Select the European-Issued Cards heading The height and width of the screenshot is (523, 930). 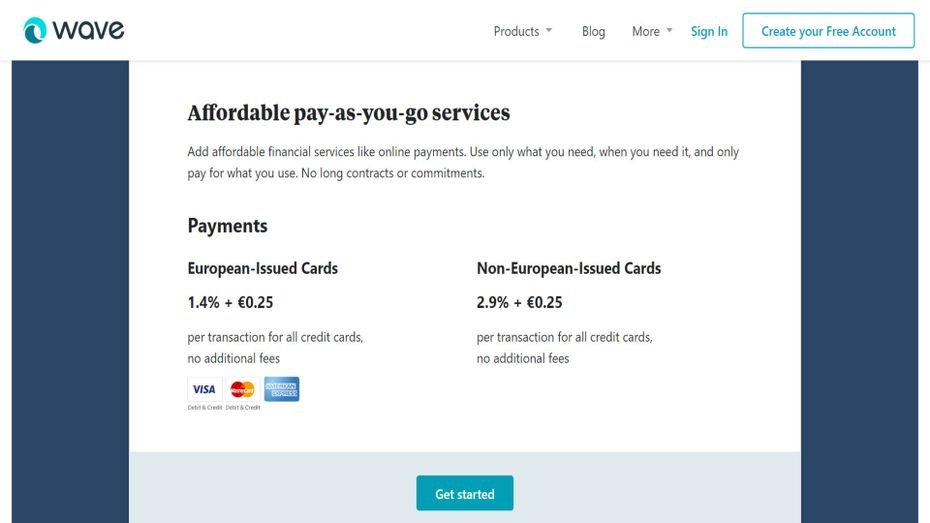pyautogui.click(x=262, y=268)
